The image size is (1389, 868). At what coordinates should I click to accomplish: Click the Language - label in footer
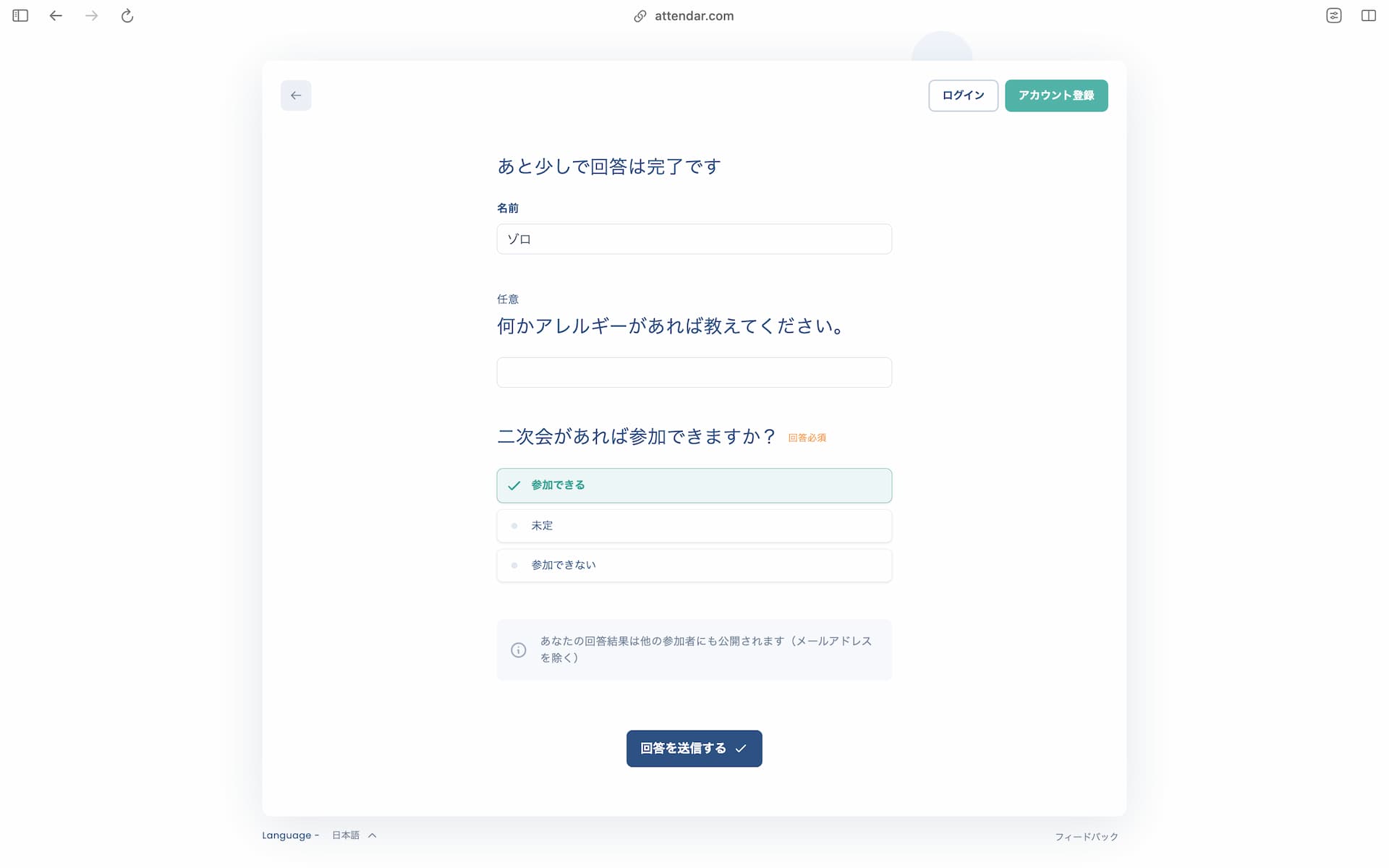[290, 835]
